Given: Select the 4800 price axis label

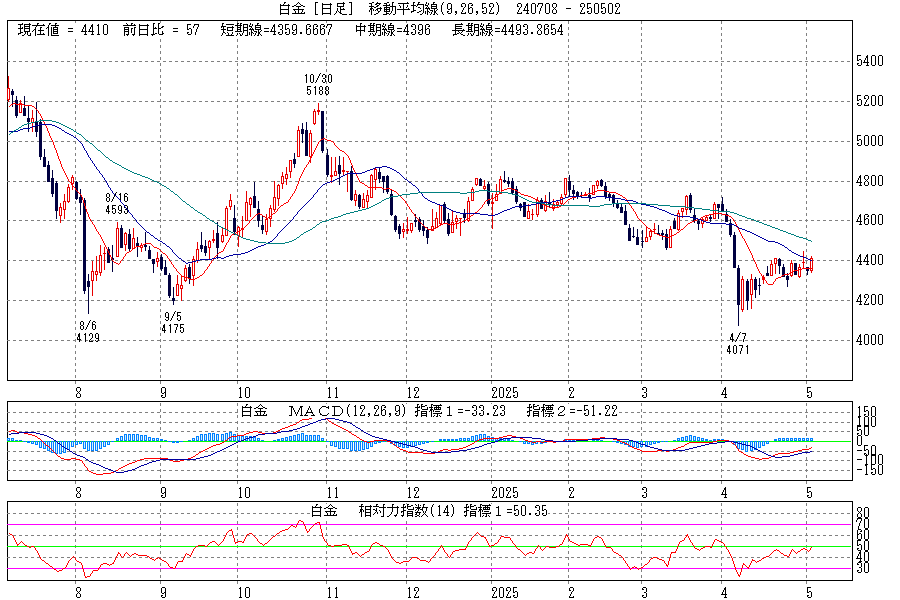Looking at the screenshot, I should [x=870, y=181].
